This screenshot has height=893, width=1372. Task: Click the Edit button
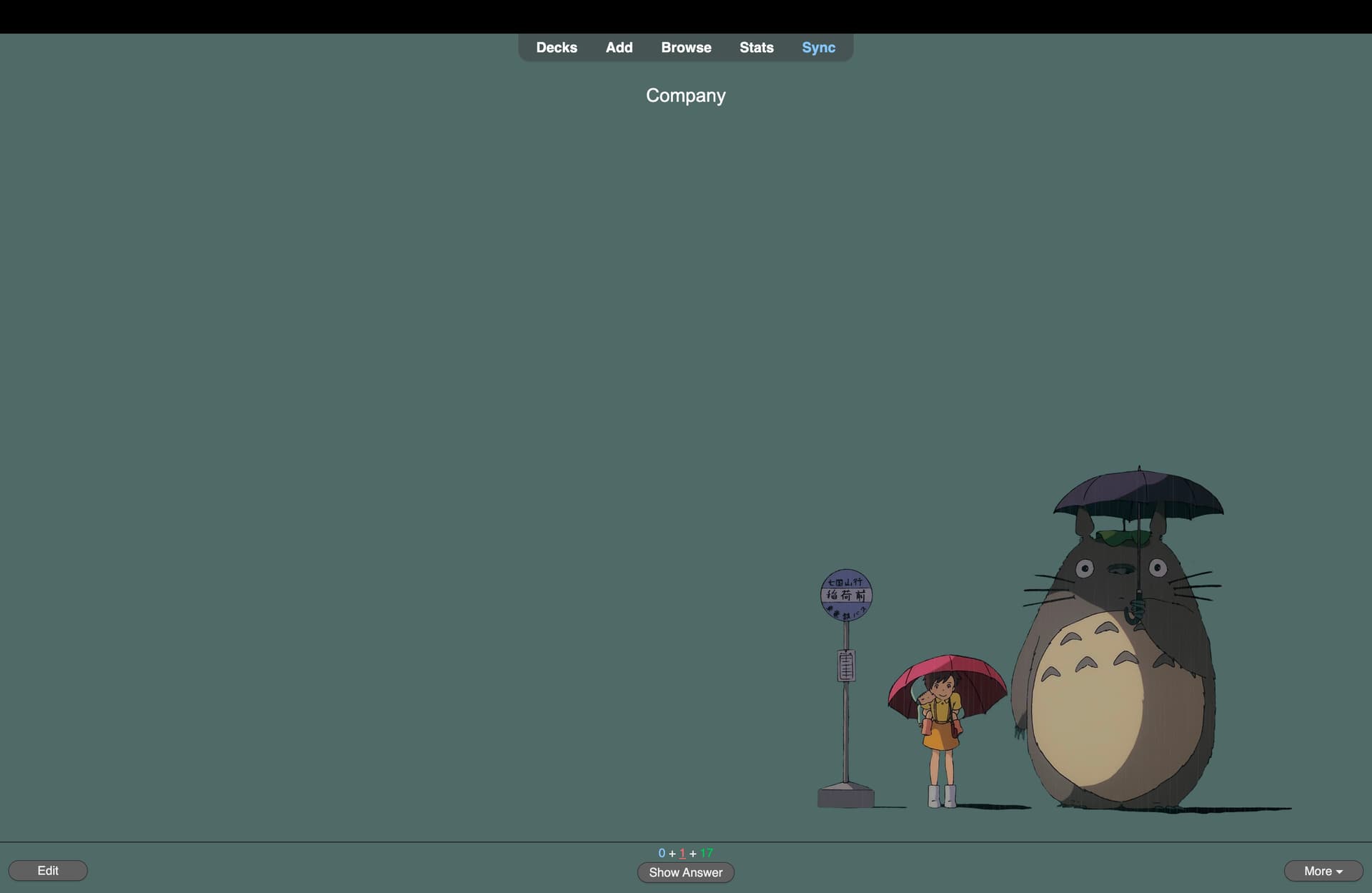[x=48, y=870]
